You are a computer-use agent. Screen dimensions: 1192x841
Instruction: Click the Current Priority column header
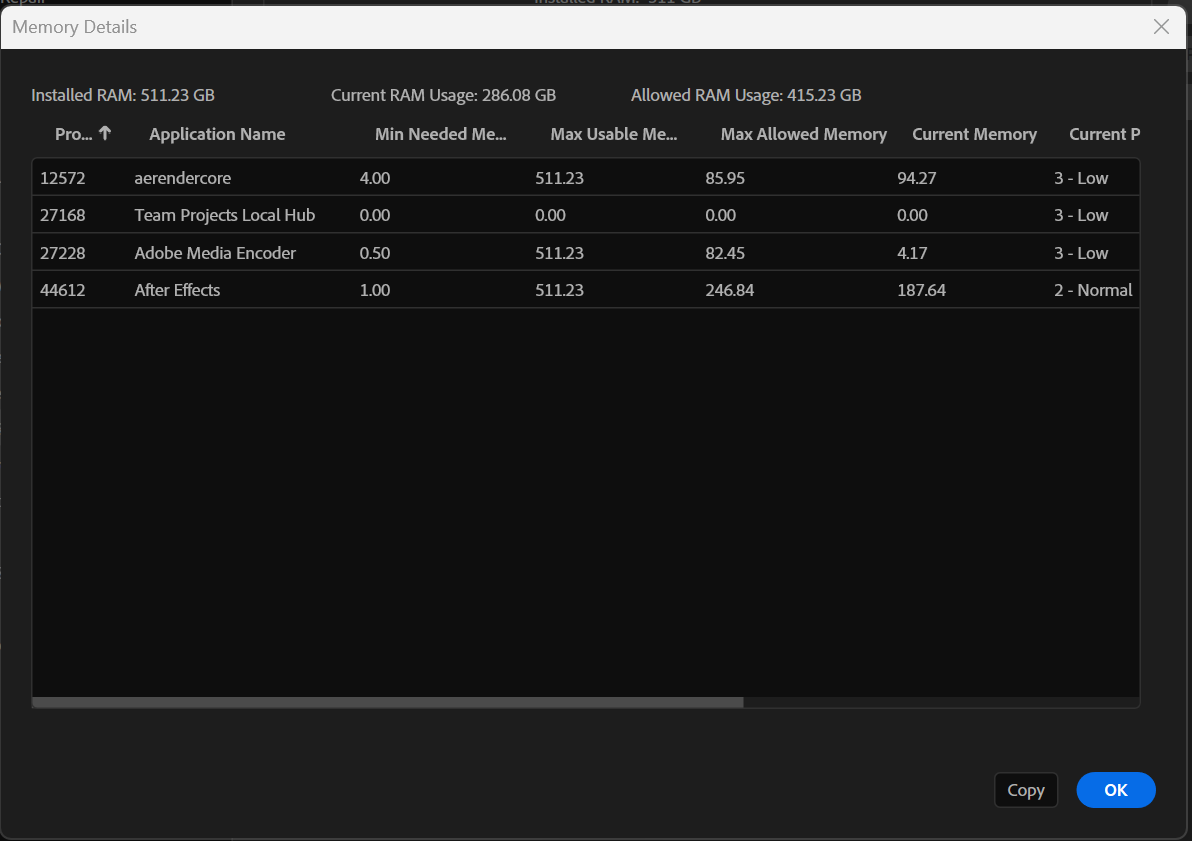point(1104,134)
